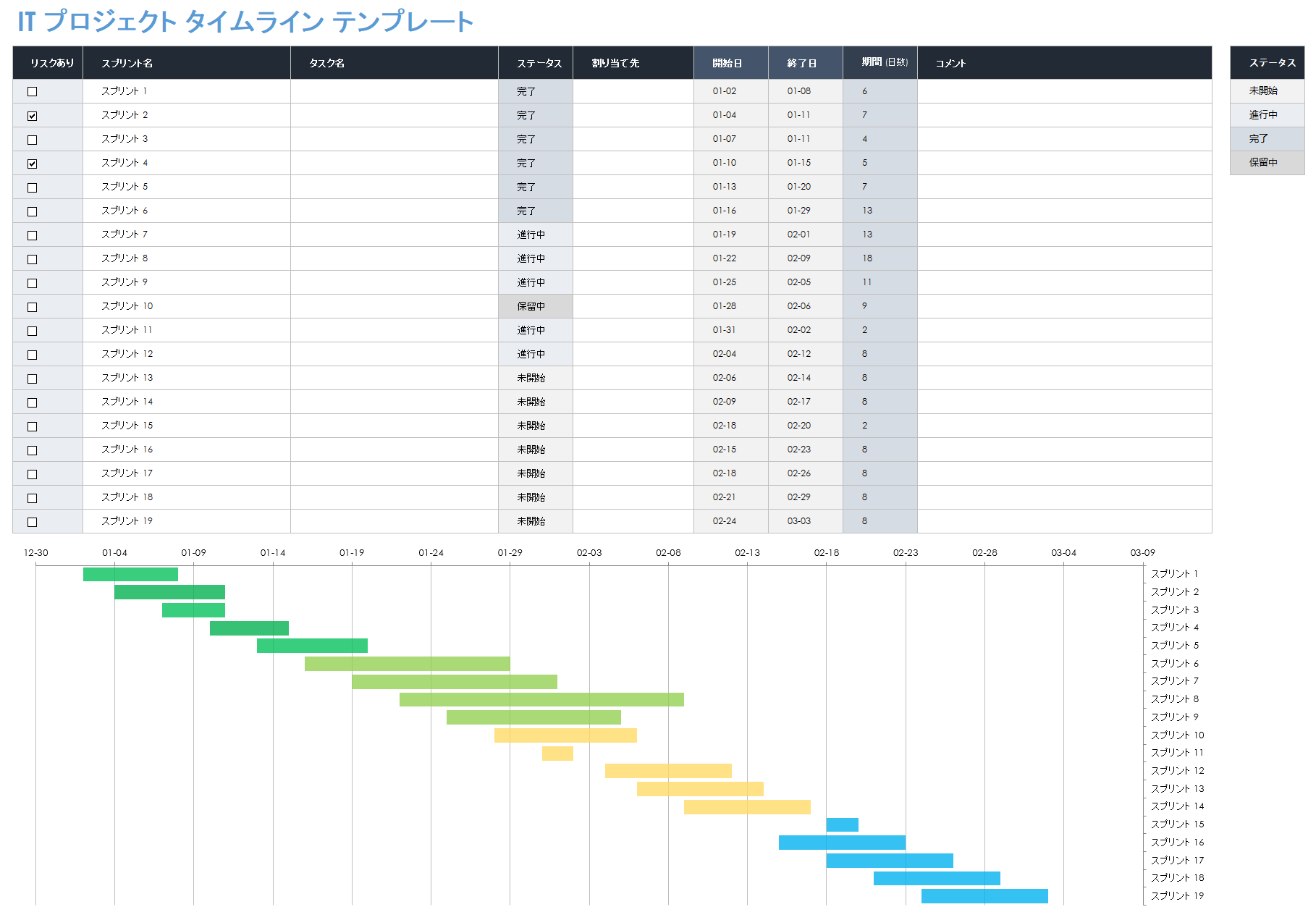
Task: Select the ステータス column header in main table
Action: [536, 63]
